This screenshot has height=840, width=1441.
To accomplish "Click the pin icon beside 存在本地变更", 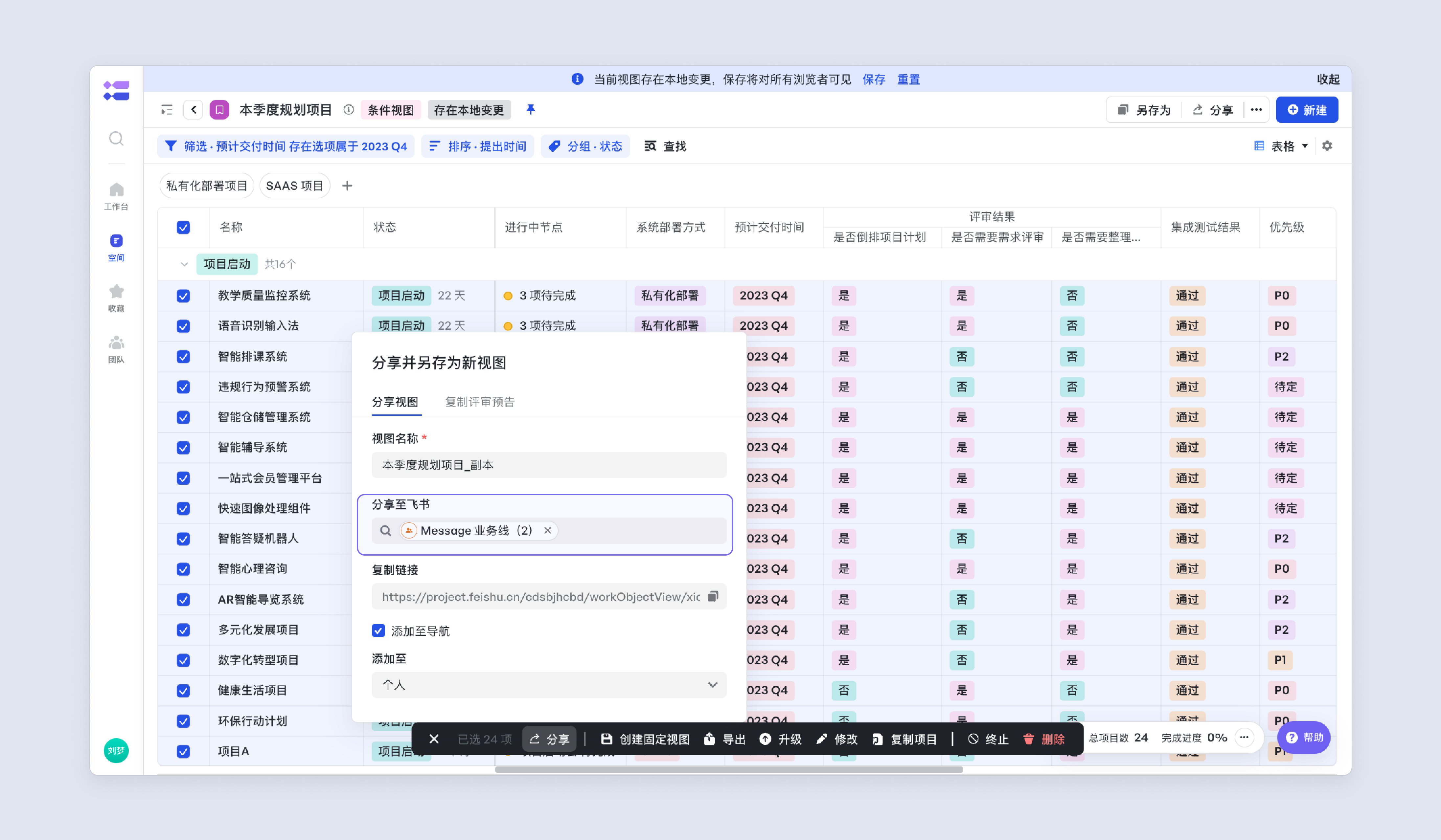I will tap(530, 110).
